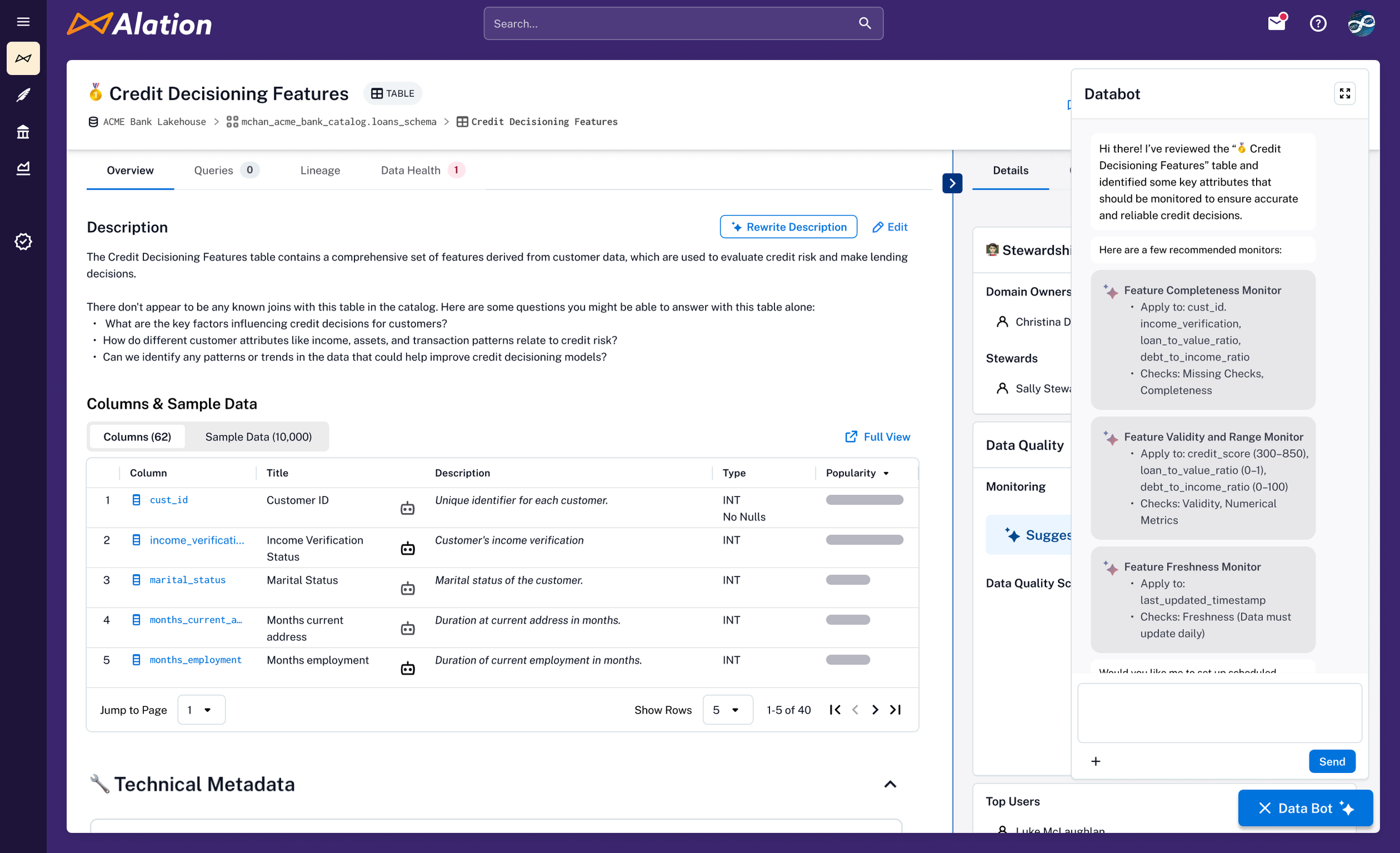Open the Full View link
The height and width of the screenshot is (853, 1400).
click(x=878, y=437)
